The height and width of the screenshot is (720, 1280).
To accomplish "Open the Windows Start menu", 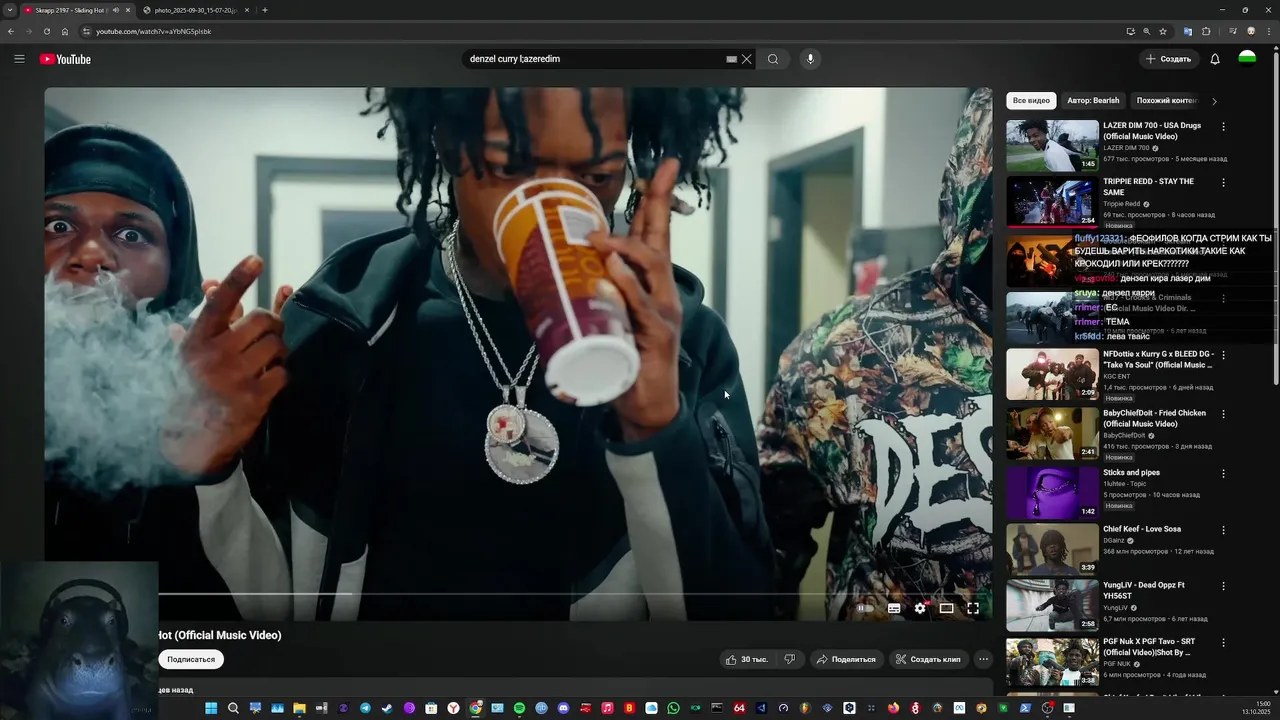I will click(211, 708).
